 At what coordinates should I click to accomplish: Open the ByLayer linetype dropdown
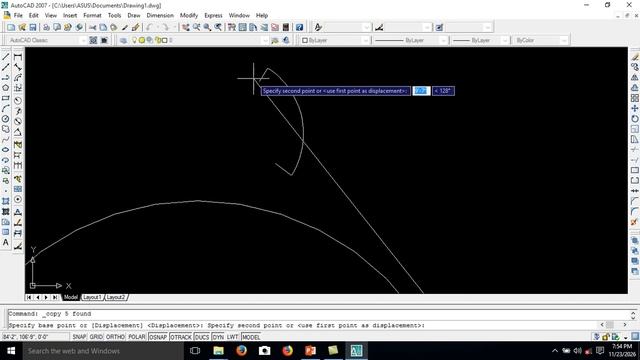click(x=444, y=40)
